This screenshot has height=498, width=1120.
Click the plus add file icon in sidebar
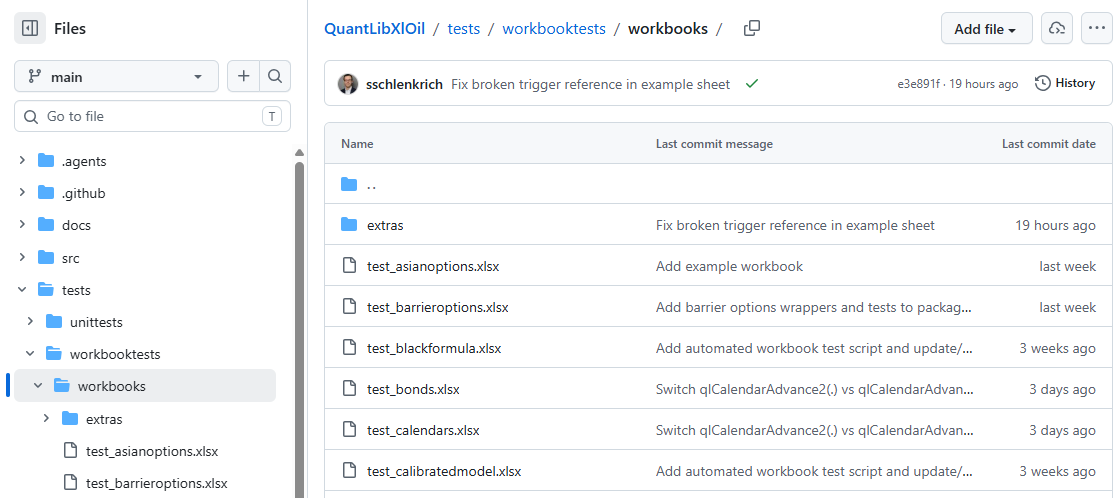pos(244,76)
